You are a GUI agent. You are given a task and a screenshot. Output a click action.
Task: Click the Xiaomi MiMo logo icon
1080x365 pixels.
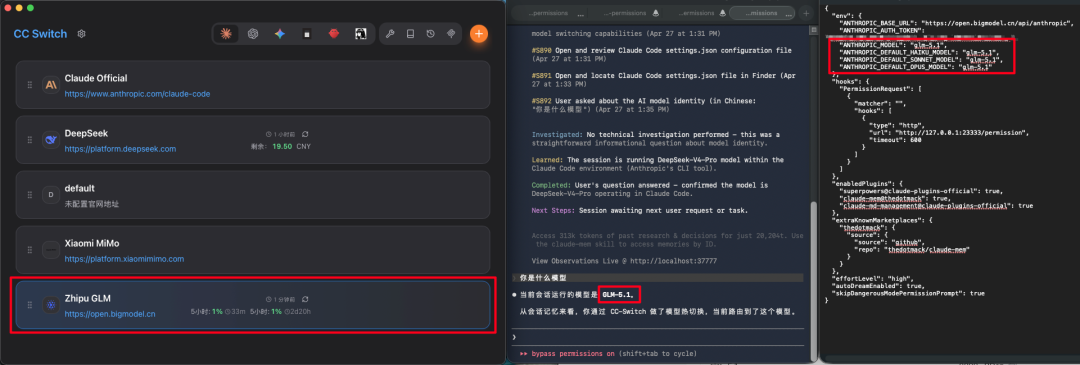tap(50, 250)
